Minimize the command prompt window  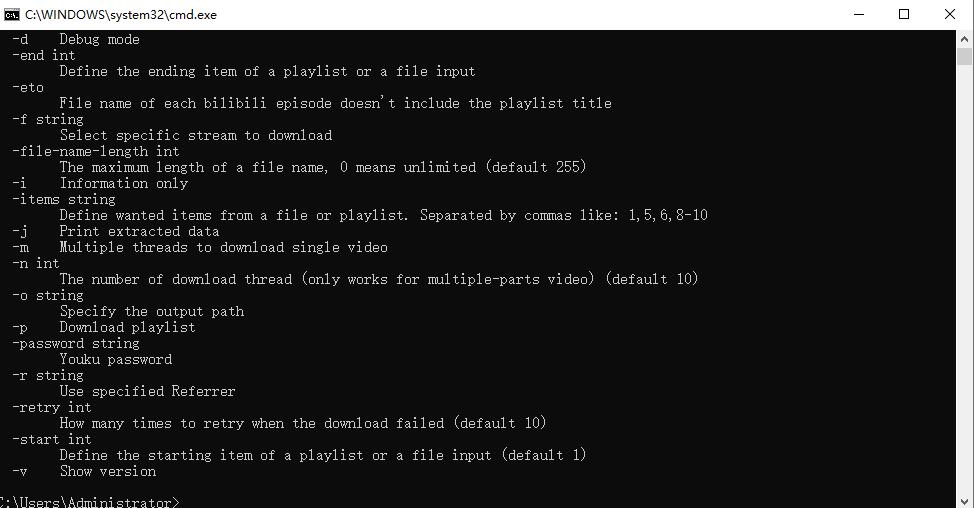click(860, 15)
